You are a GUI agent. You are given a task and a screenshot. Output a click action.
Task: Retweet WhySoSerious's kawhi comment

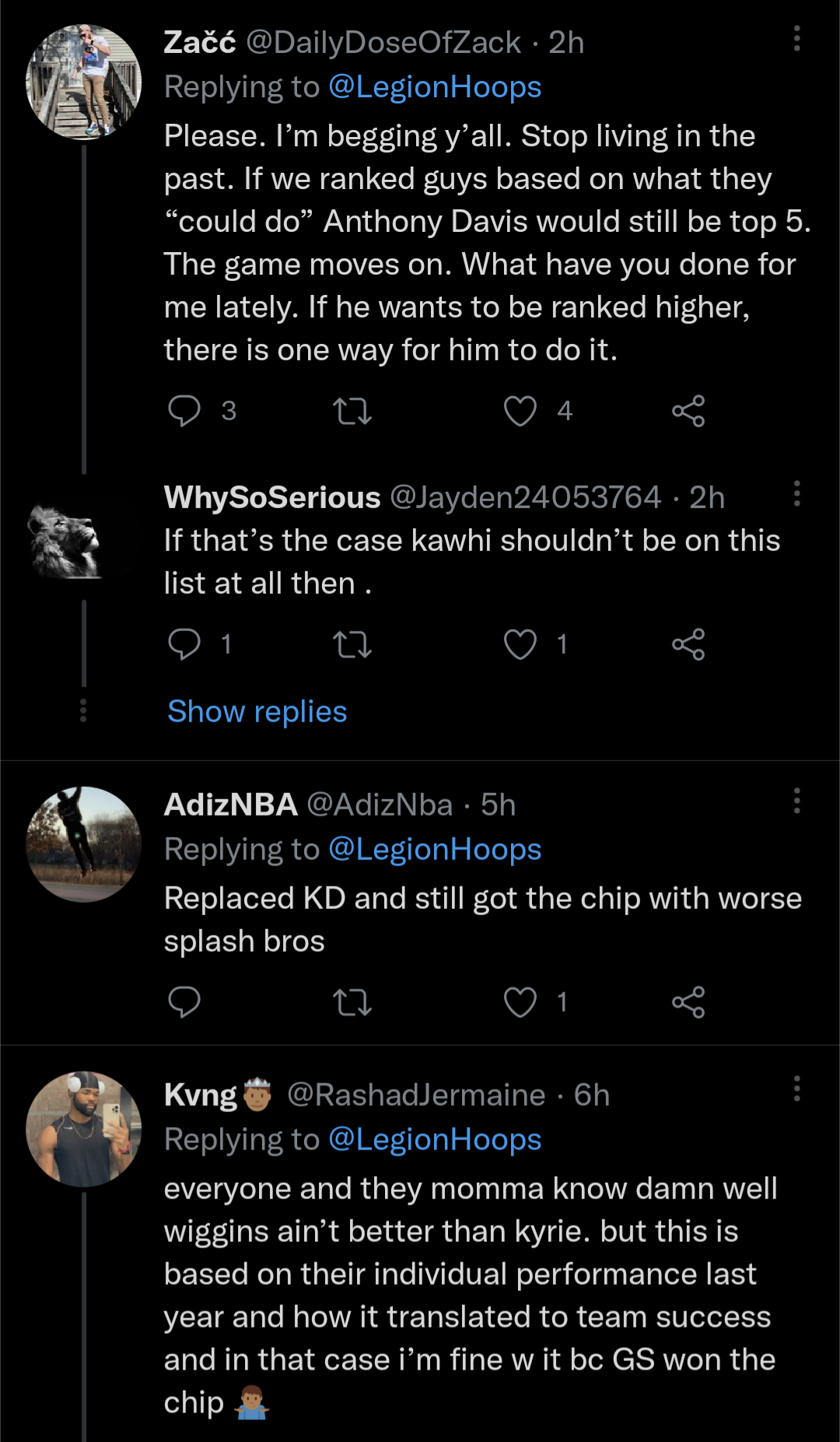pos(352,644)
